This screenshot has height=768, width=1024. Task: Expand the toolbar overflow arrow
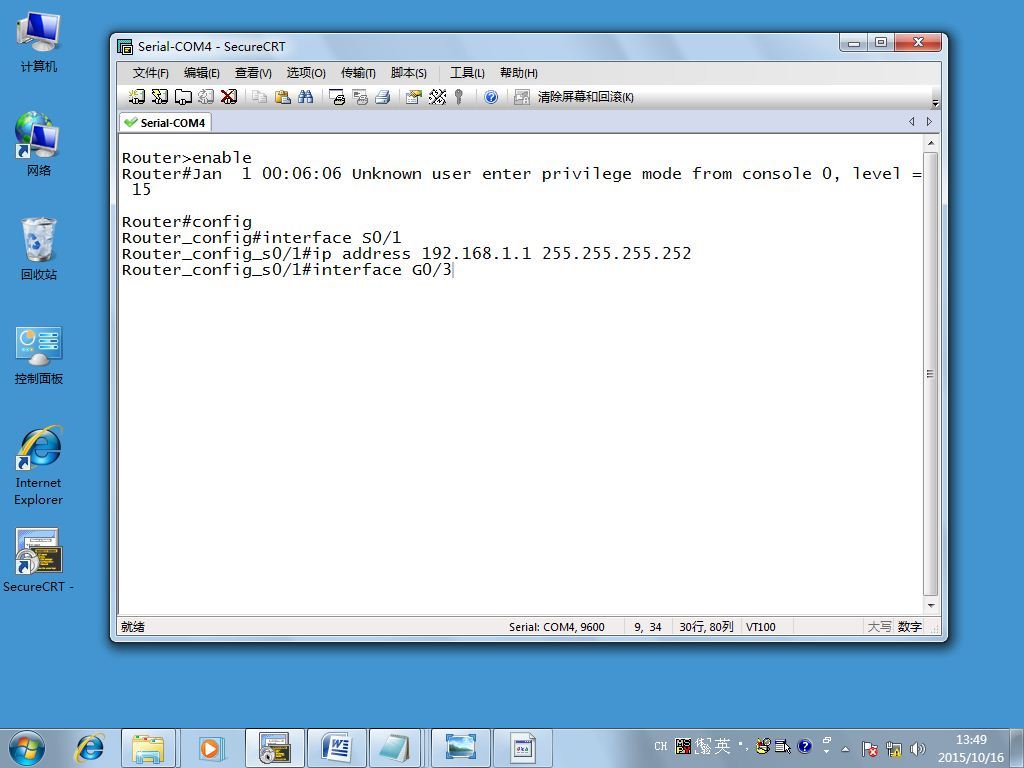click(x=935, y=103)
